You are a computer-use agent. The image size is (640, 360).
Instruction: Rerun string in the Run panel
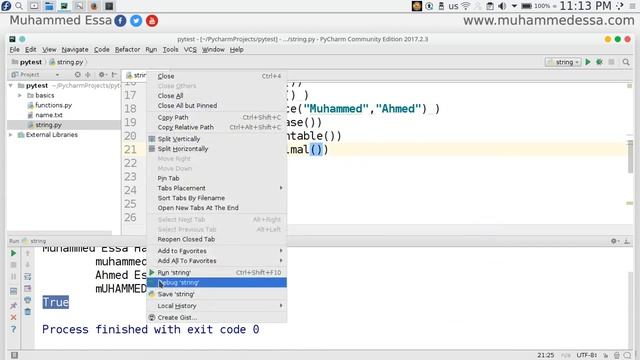pyautogui.click(x=13, y=253)
